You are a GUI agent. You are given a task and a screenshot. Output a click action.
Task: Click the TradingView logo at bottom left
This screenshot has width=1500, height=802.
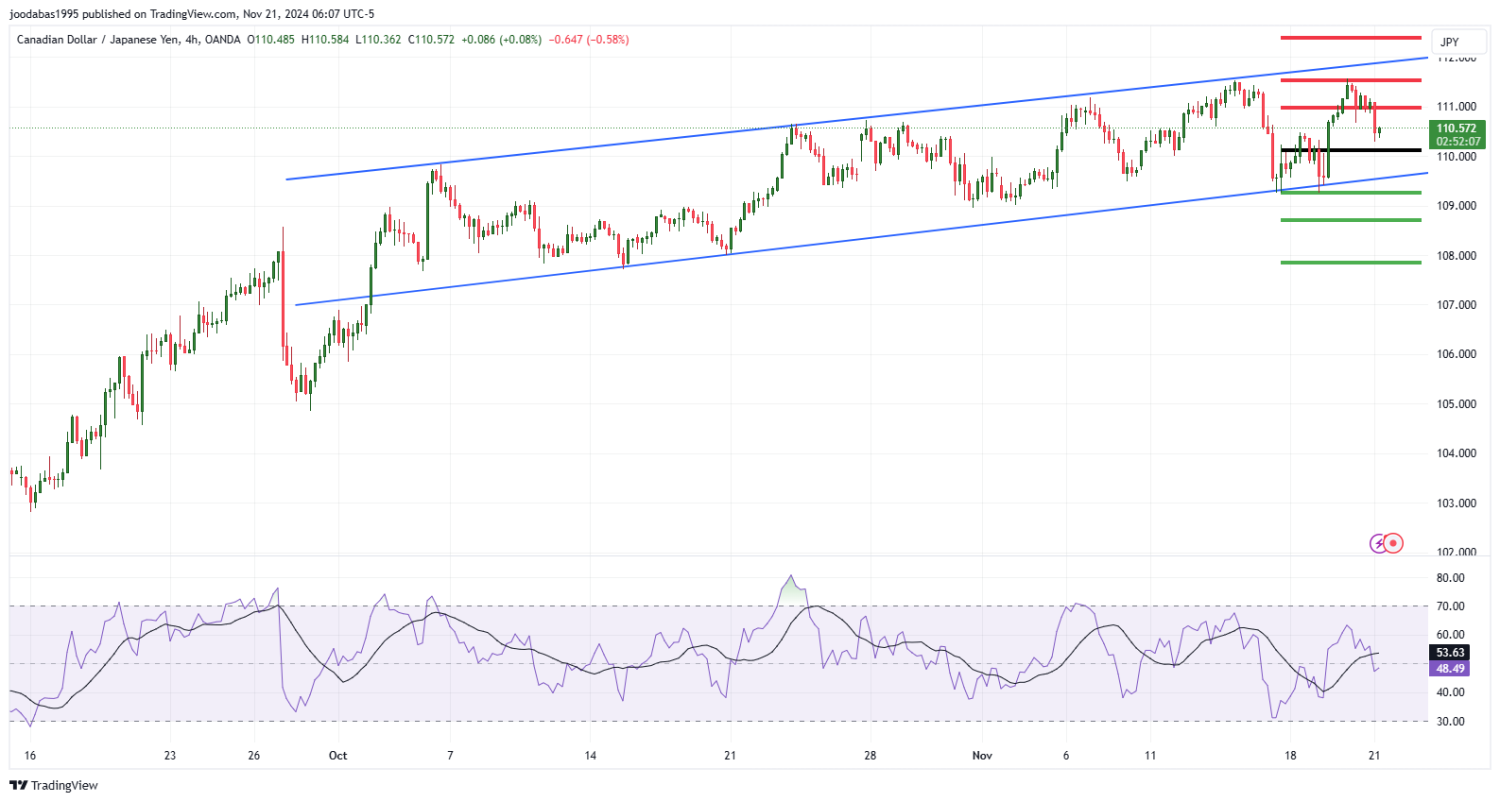point(54,785)
